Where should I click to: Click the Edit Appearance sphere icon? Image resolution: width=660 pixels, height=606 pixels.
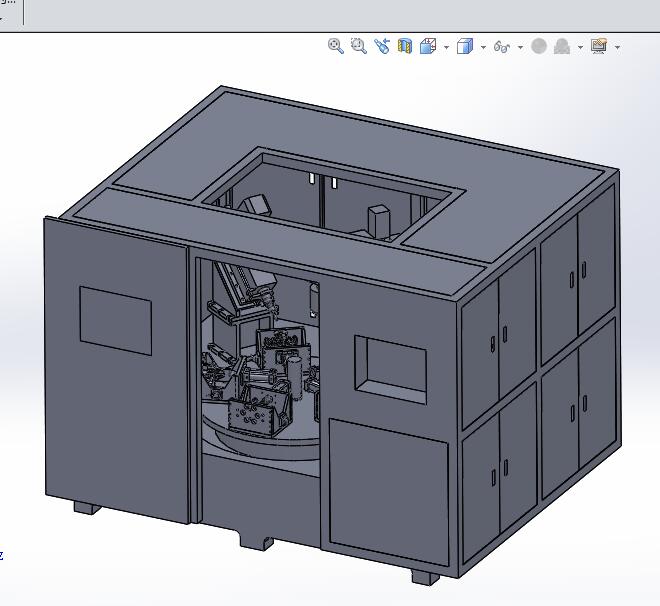coord(539,46)
